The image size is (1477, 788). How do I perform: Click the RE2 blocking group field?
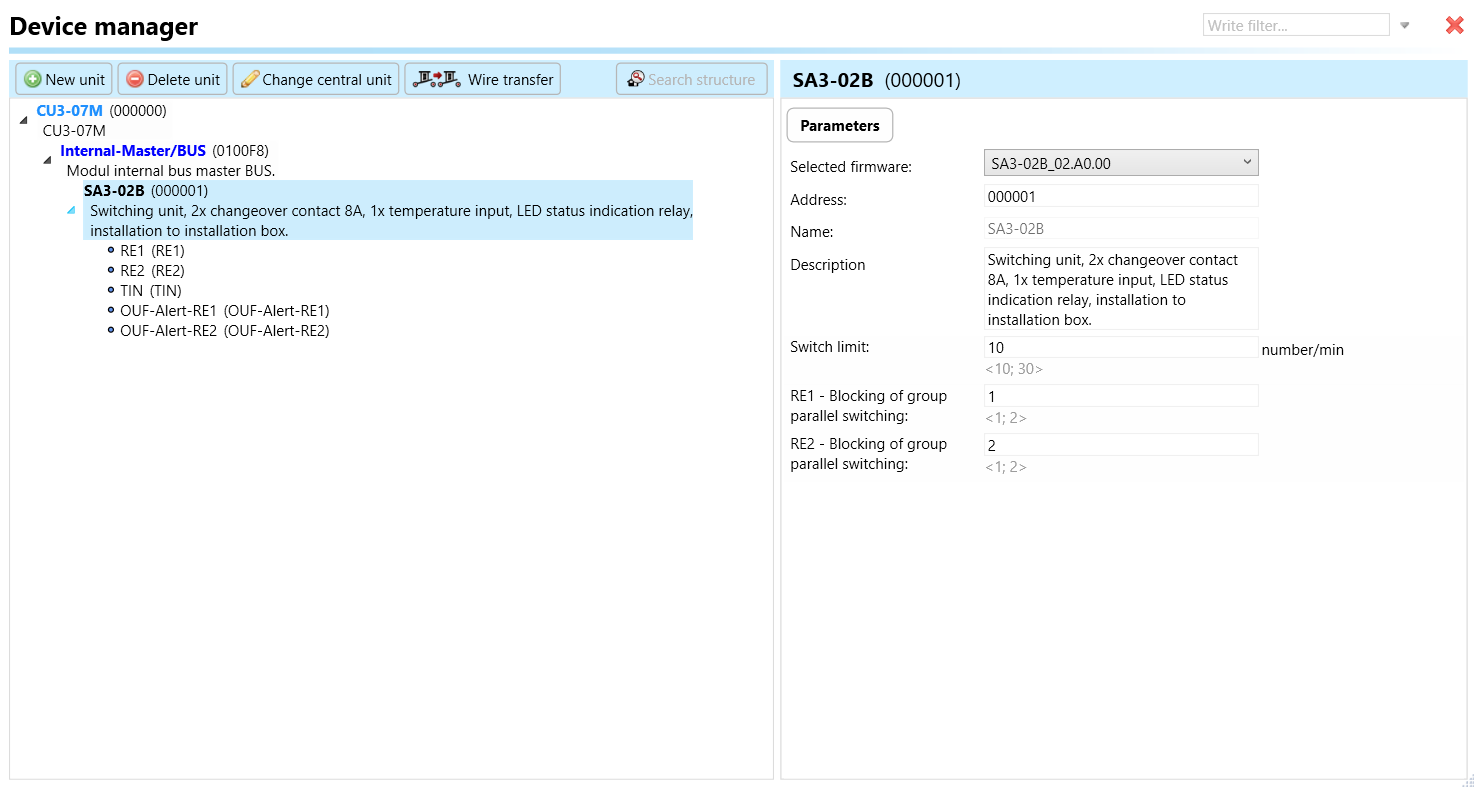[1120, 445]
